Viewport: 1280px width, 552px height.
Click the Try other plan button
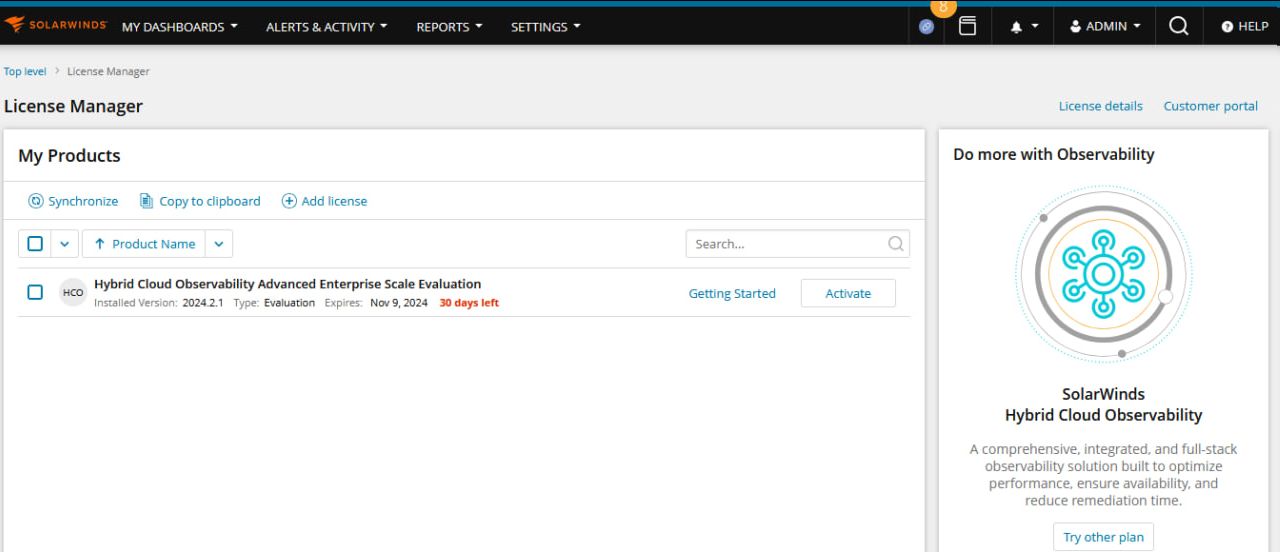pos(1104,537)
